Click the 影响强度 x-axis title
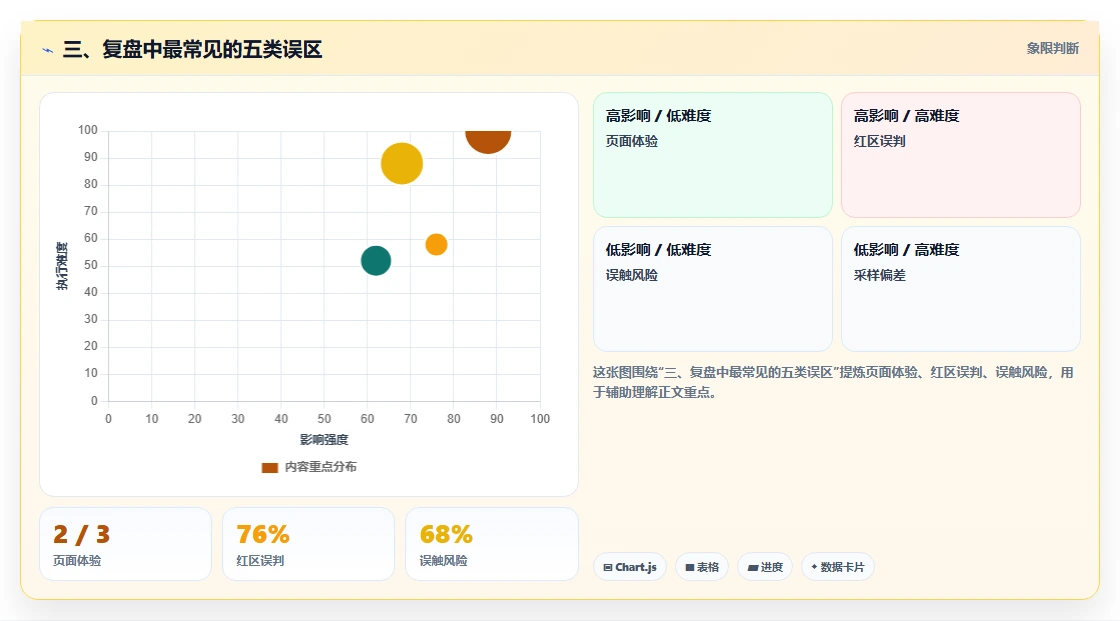Screen dimensions: 1120x621 (x=324, y=439)
